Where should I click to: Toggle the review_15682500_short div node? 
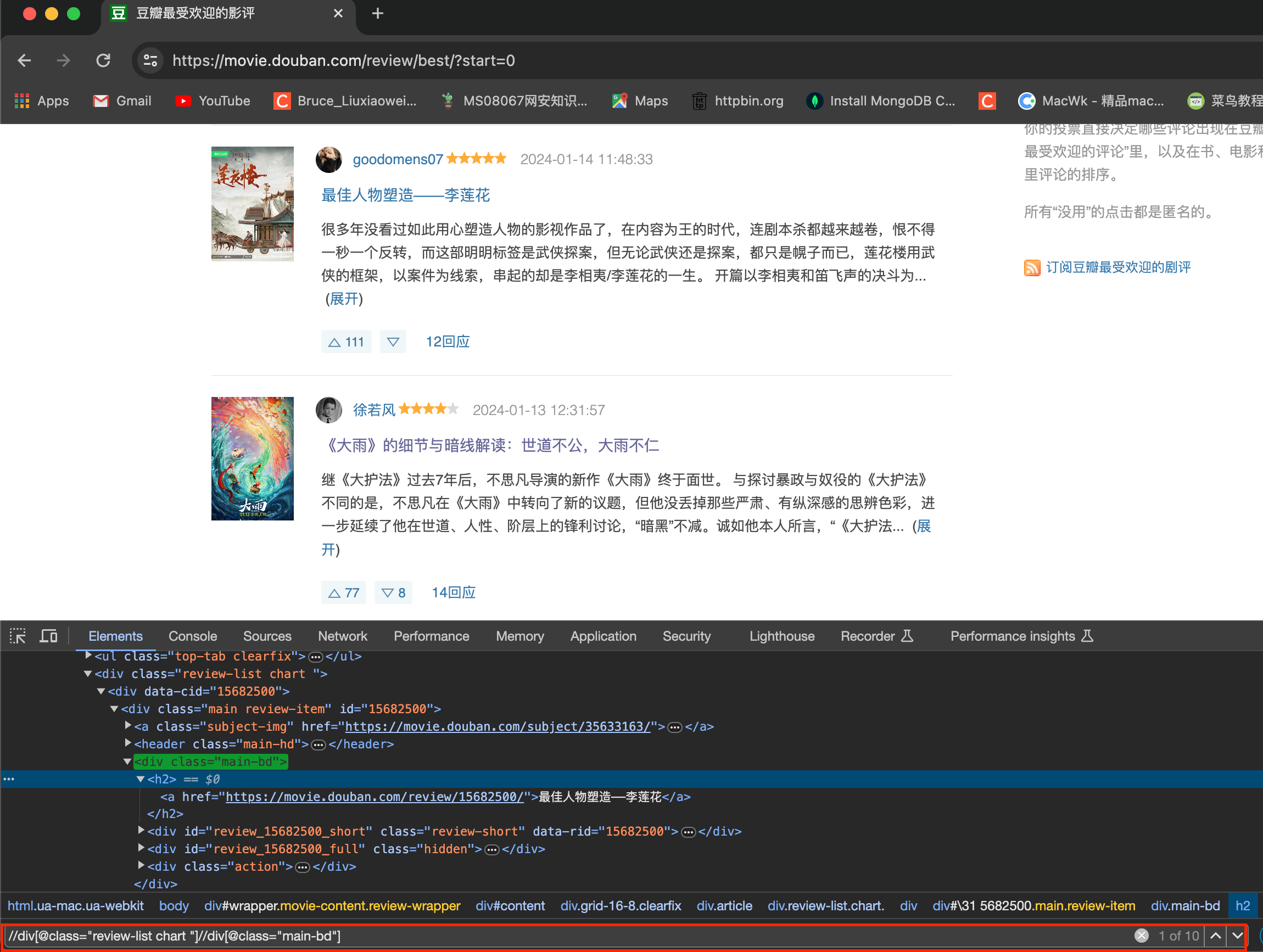[140, 832]
